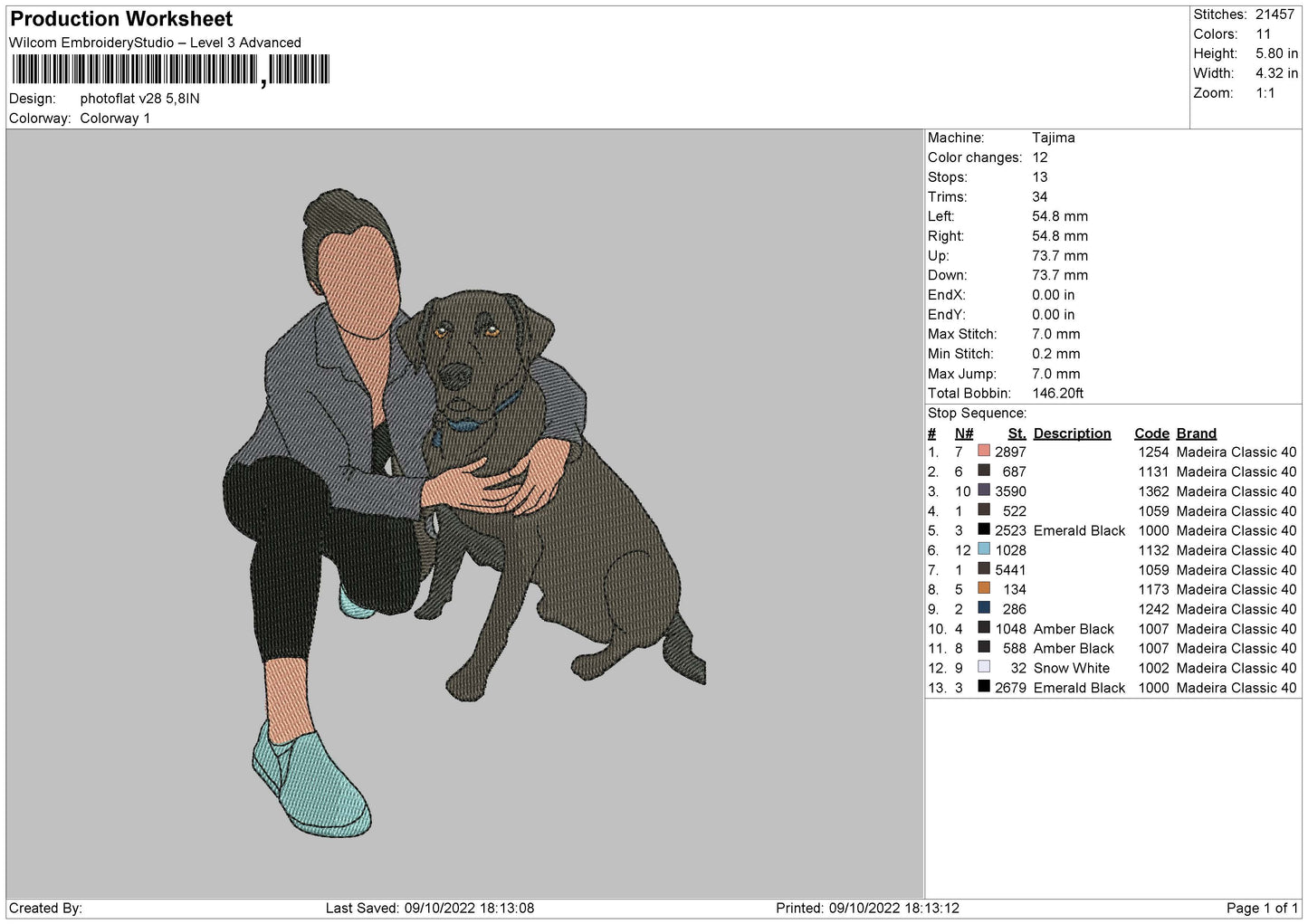The image size is (1308, 924).
Task: Click the salmon color swatch in row 1
Action: [x=984, y=451]
